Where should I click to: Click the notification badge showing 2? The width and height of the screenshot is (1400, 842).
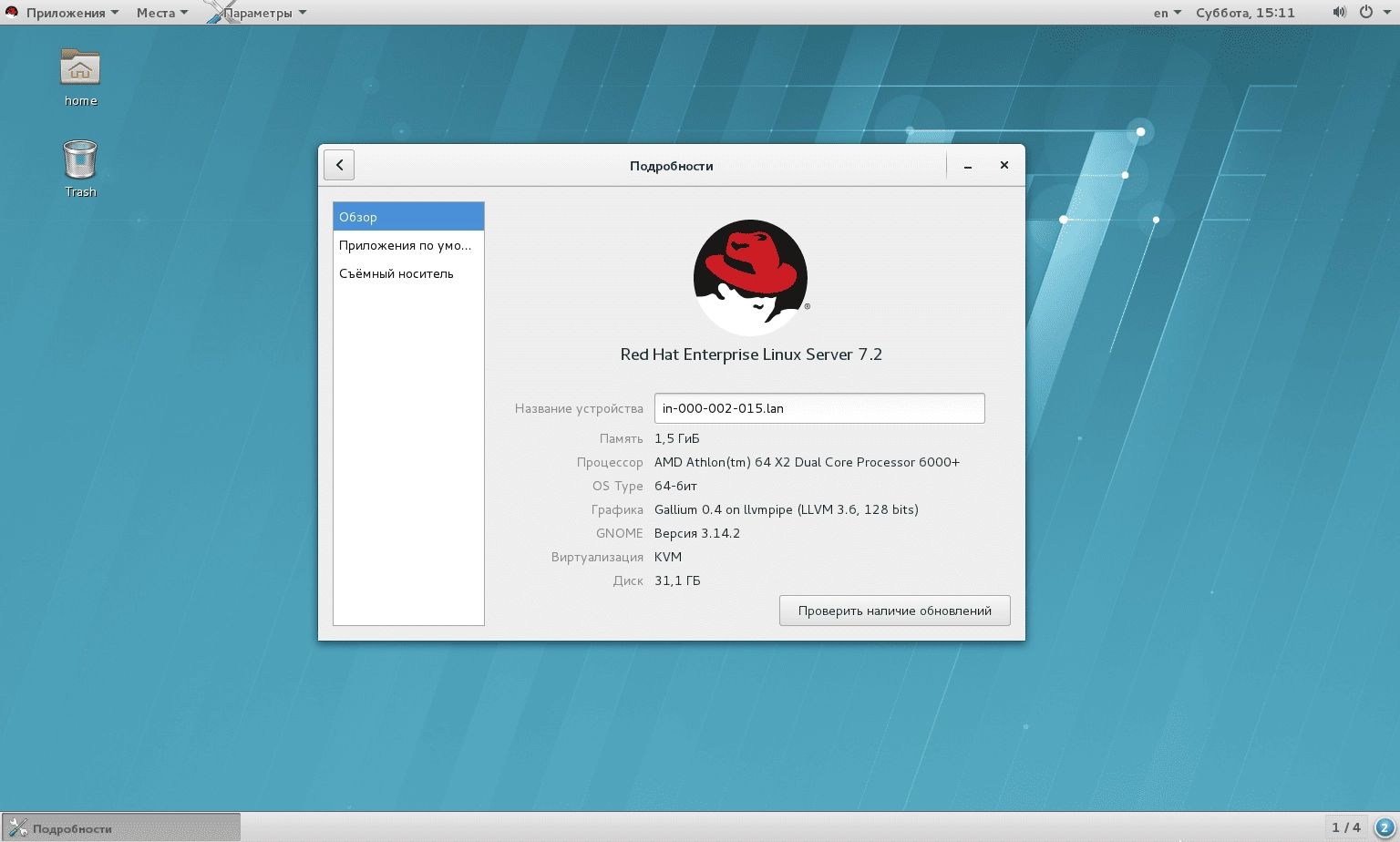[1383, 827]
